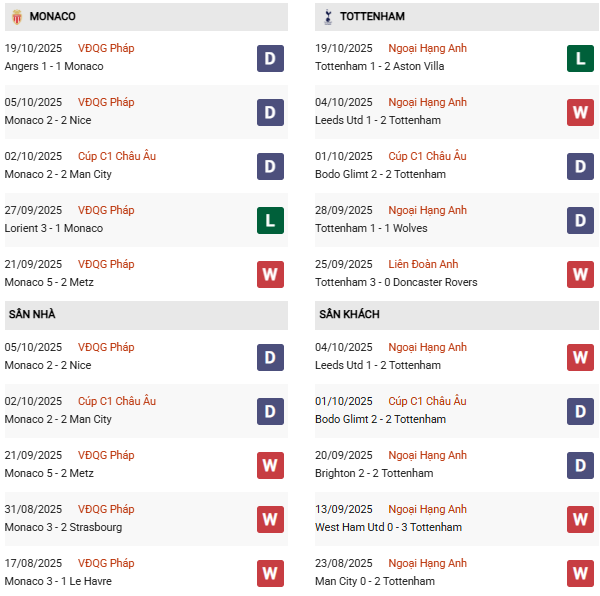Select the Monaco team header
The image size is (600, 596).
click(52, 17)
